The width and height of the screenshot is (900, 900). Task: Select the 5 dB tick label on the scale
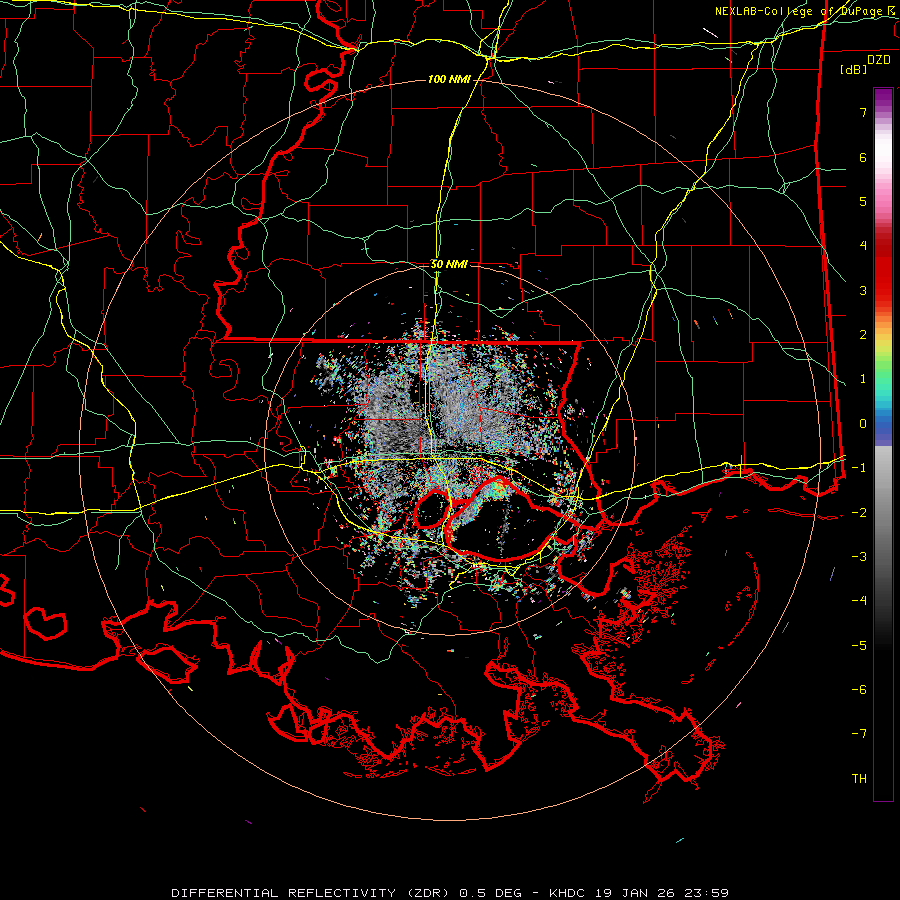click(x=863, y=201)
